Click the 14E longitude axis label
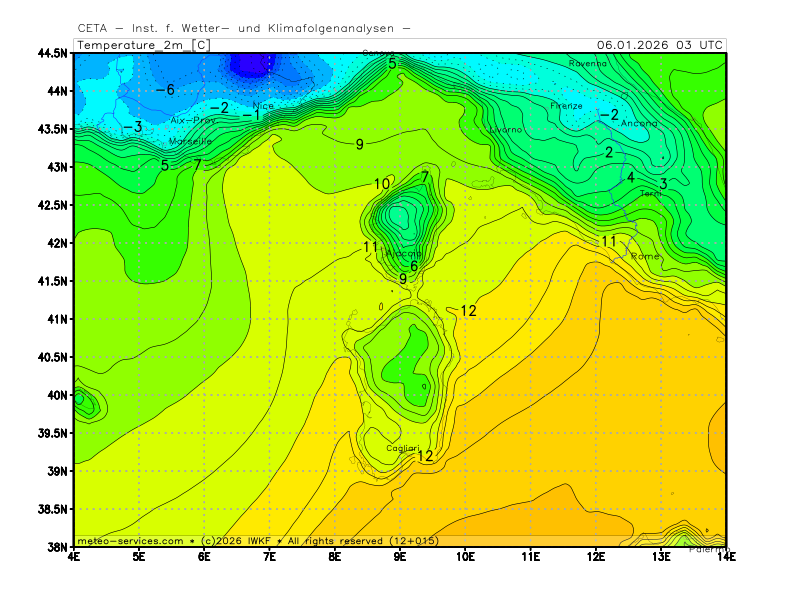This screenshot has height=600, width=800. [x=725, y=555]
